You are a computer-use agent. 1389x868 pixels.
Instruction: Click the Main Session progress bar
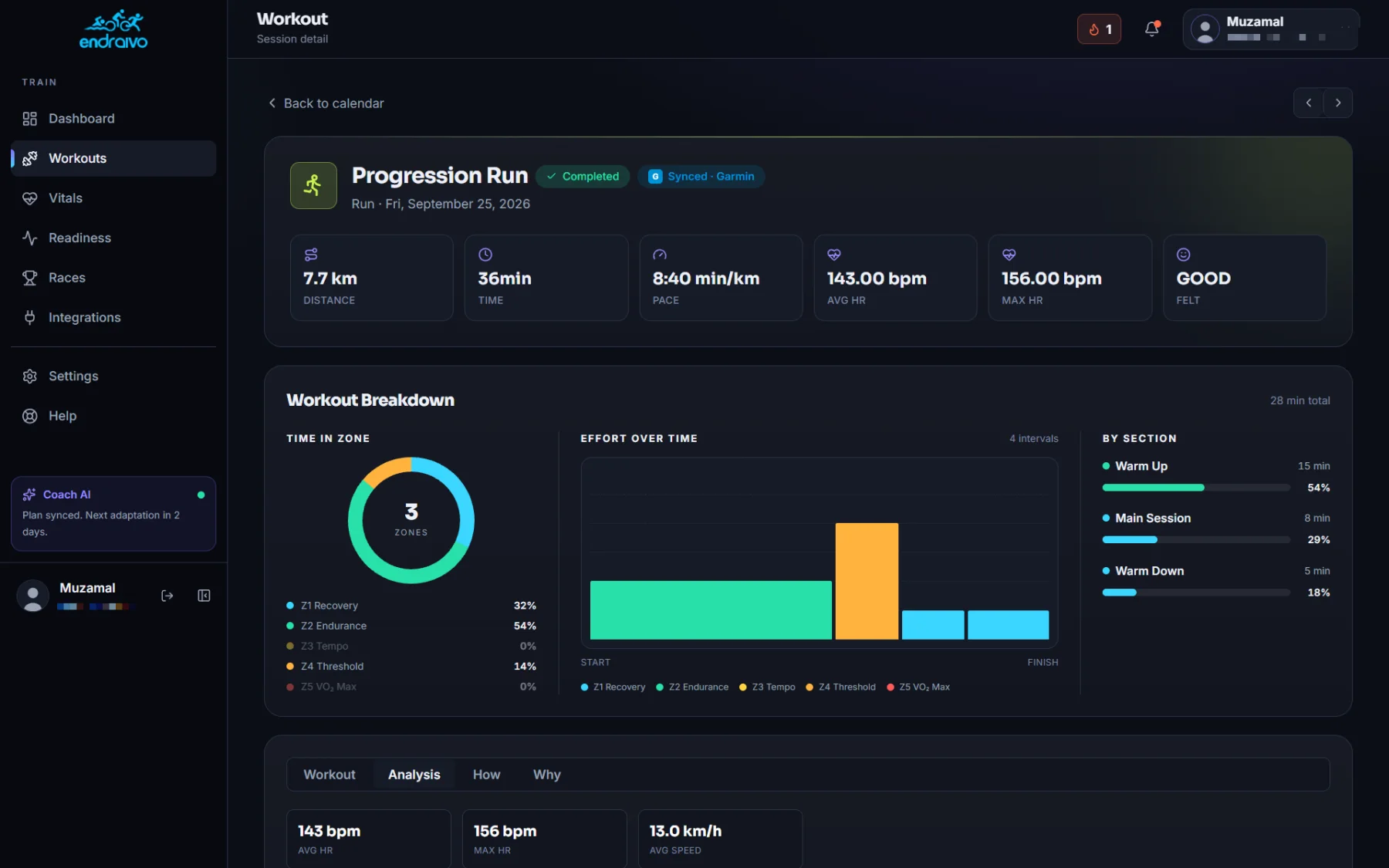click(1196, 540)
